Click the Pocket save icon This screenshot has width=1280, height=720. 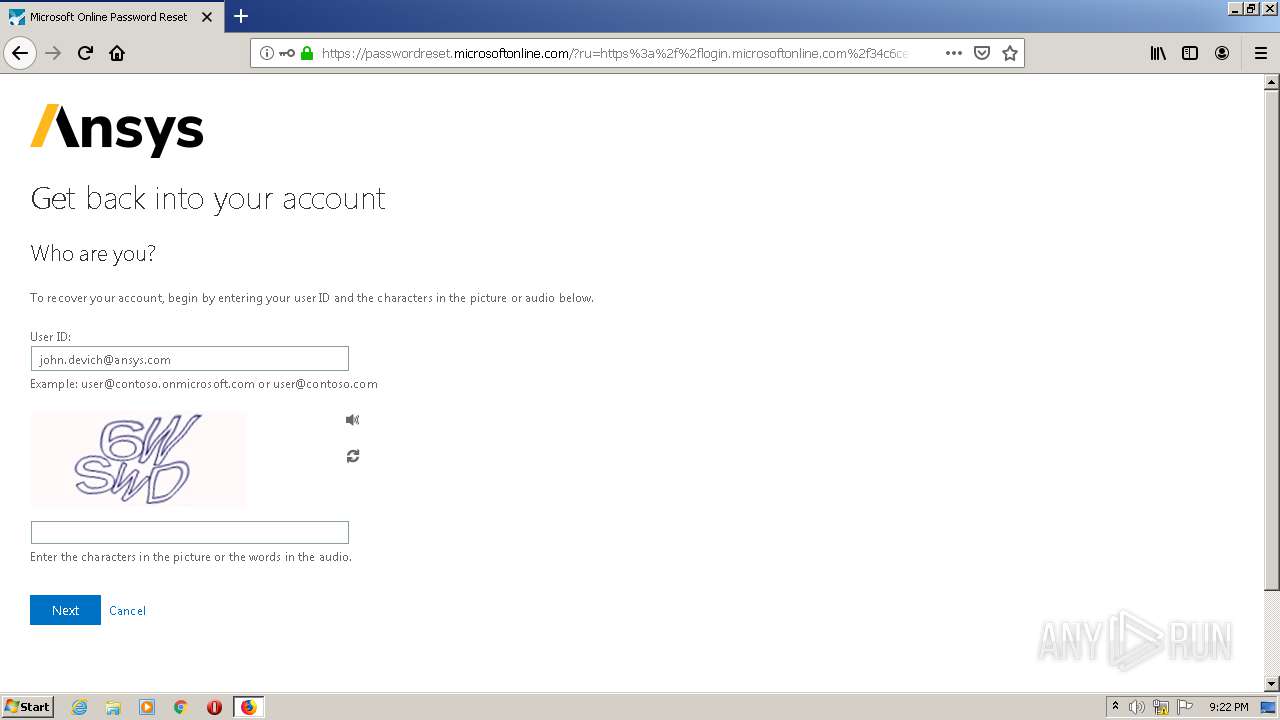pyautogui.click(x=982, y=53)
